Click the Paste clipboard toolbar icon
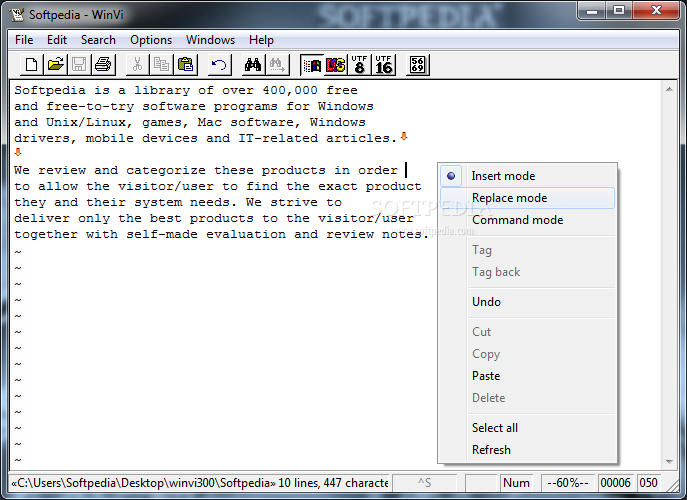The height and width of the screenshot is (500, 687). tap(185, 65)
